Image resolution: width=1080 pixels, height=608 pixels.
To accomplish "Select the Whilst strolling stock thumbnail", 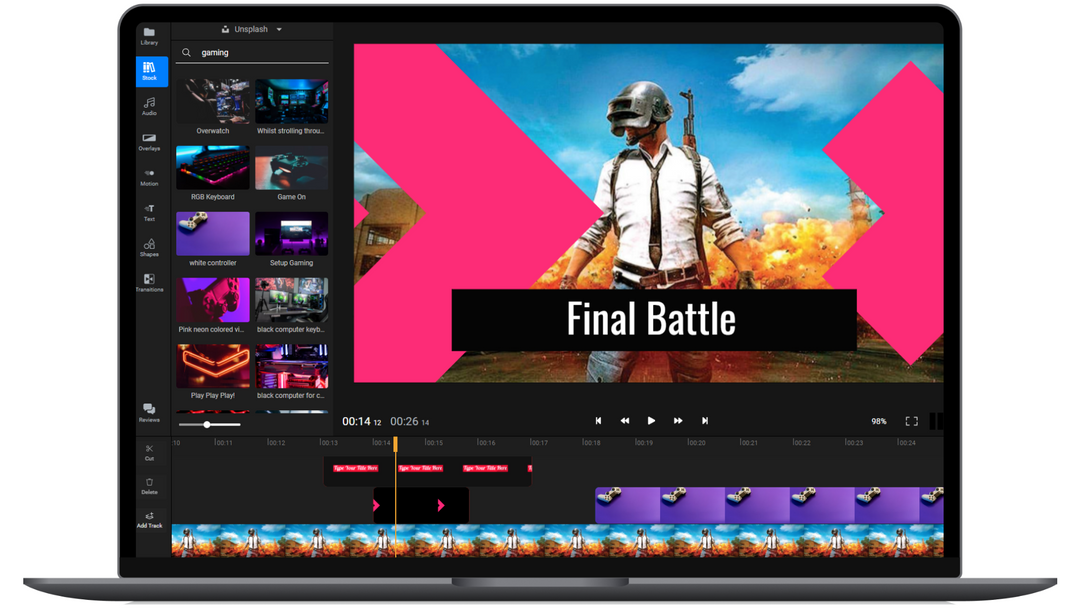I will [291, 101].
